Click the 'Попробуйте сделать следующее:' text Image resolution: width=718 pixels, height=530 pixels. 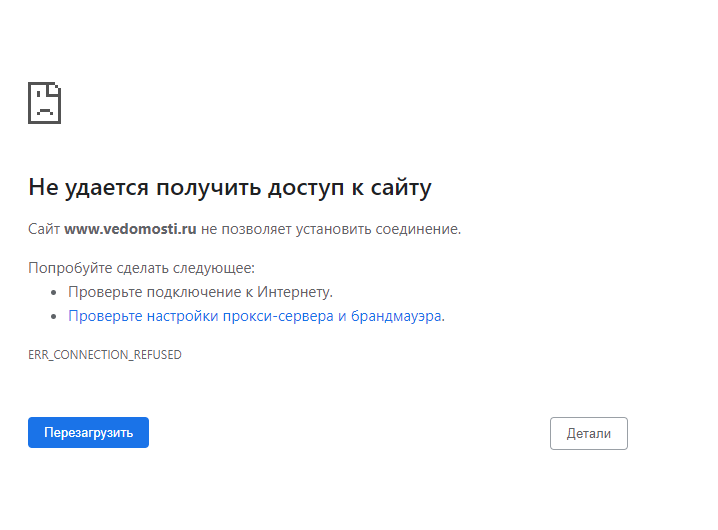click(141, 268)
